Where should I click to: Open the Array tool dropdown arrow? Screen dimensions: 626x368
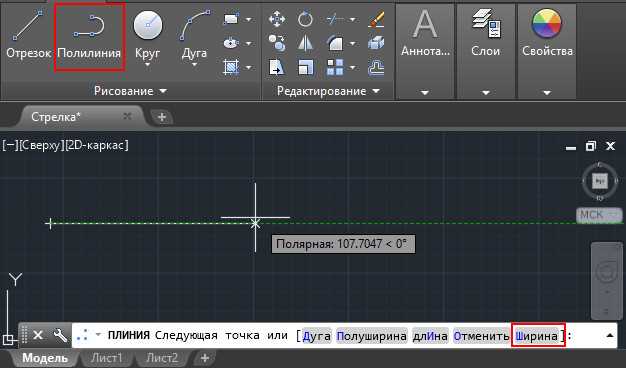pyautogui.click(x=352, y=67)
